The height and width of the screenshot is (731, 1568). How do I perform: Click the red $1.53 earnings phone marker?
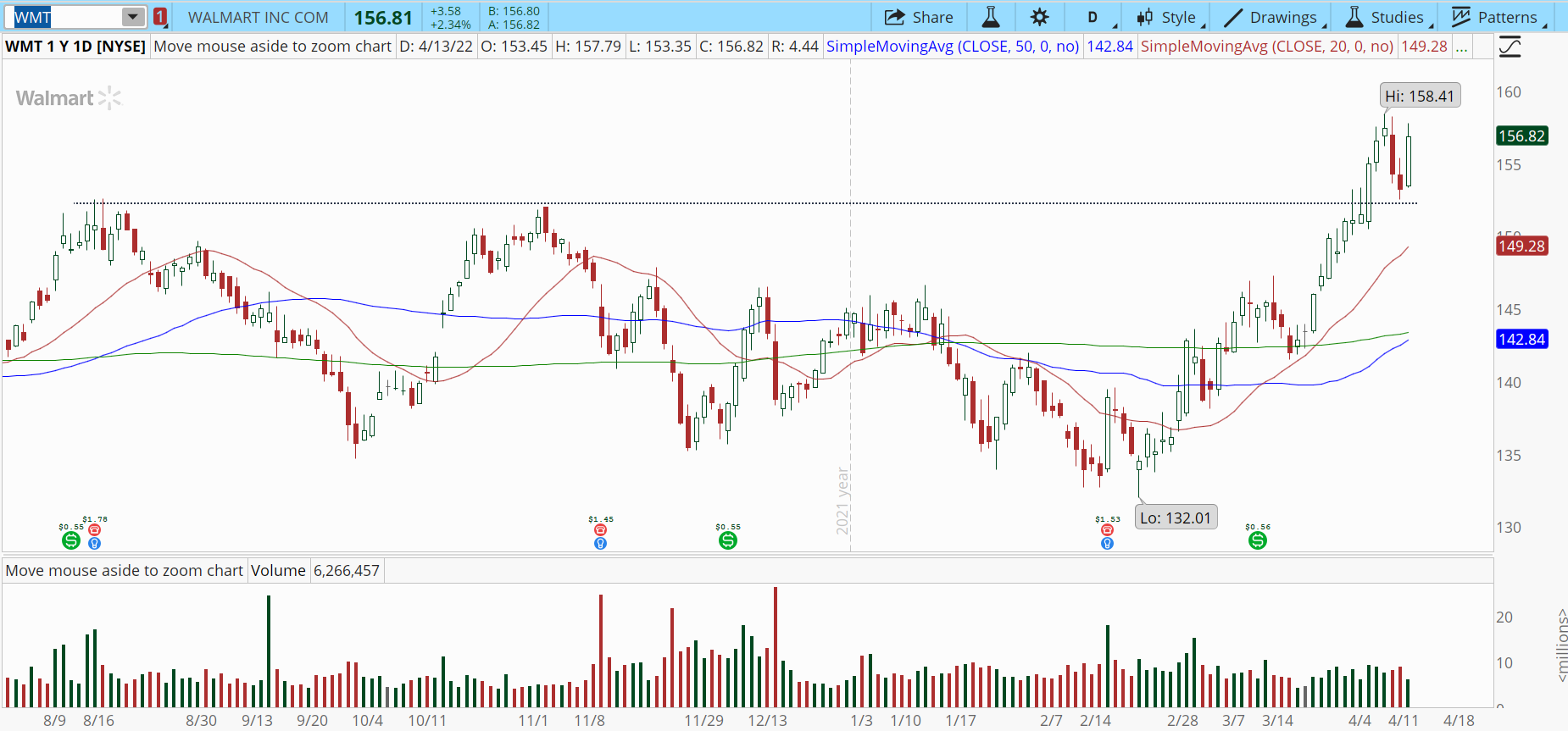click(x=1107, y=529)
